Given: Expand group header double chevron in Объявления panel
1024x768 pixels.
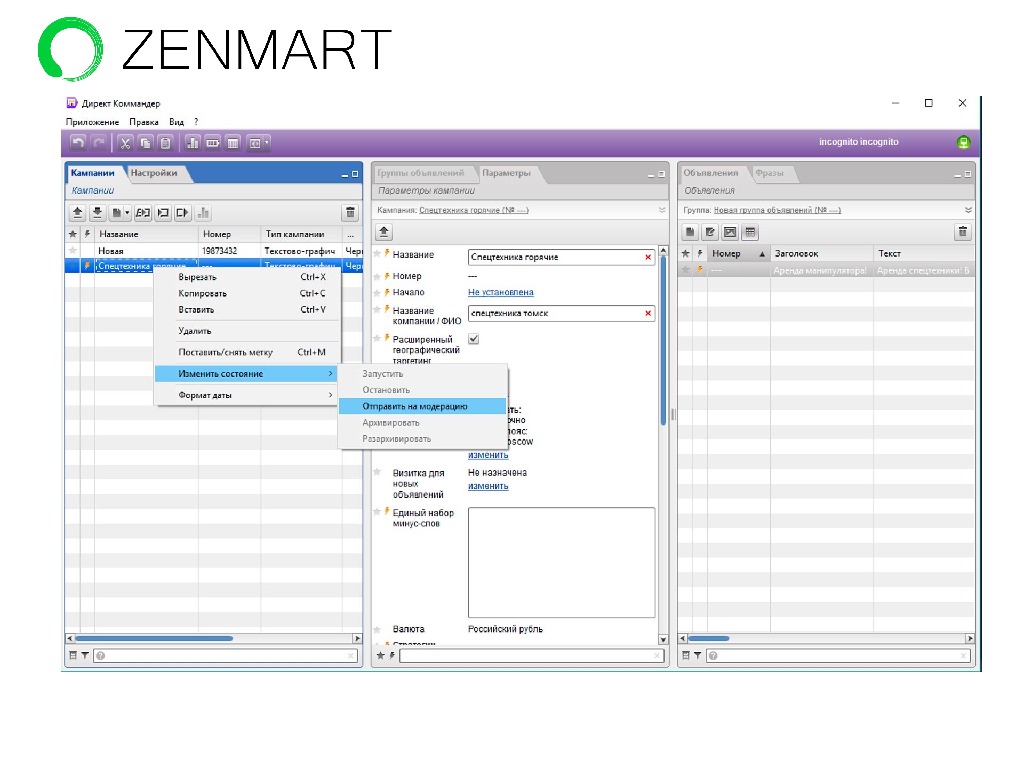Looking at the screenshot, I should pyautogui.click(x=968, y=210).
